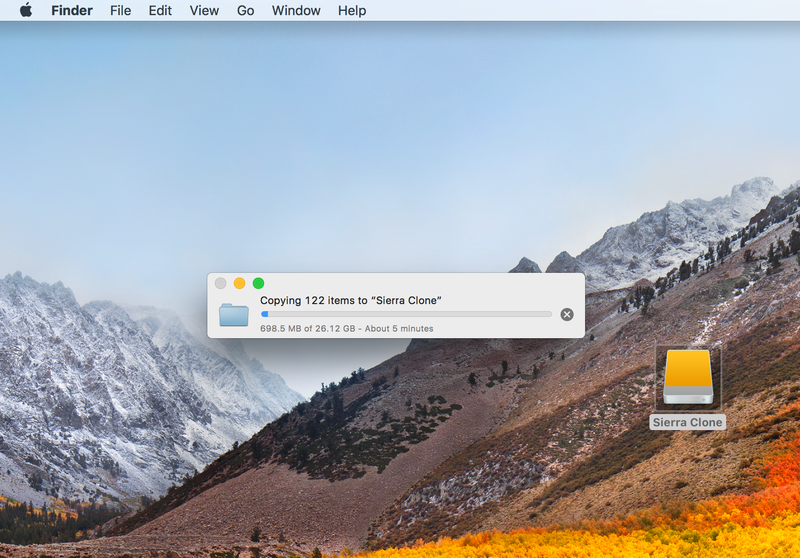Image resolution: width=800 pixels, height=558 pixels.
Task: Zoom the copy dialog with green button
Action: 258,283
